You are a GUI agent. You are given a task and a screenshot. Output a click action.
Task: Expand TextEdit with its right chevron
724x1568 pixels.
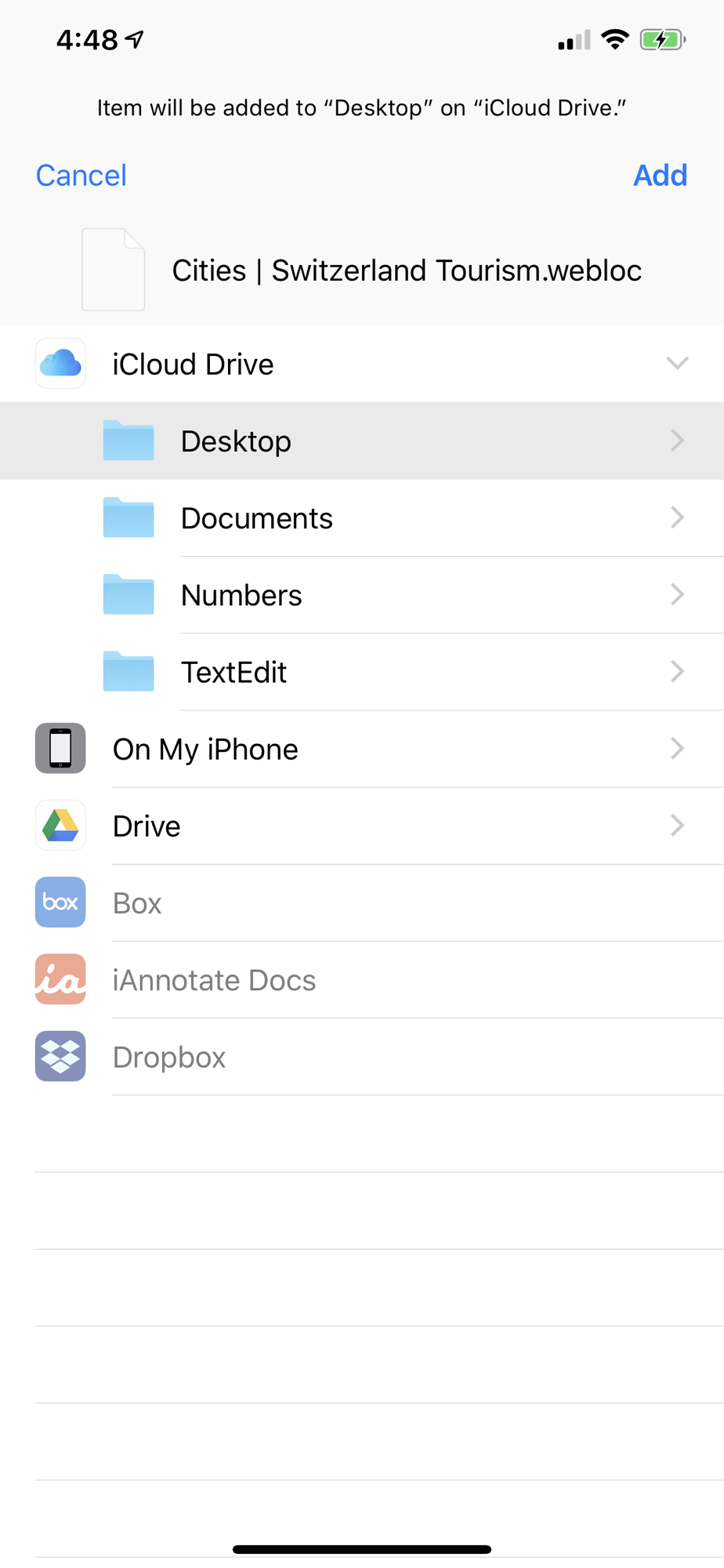pyautogui.click(x=678, y=671)
